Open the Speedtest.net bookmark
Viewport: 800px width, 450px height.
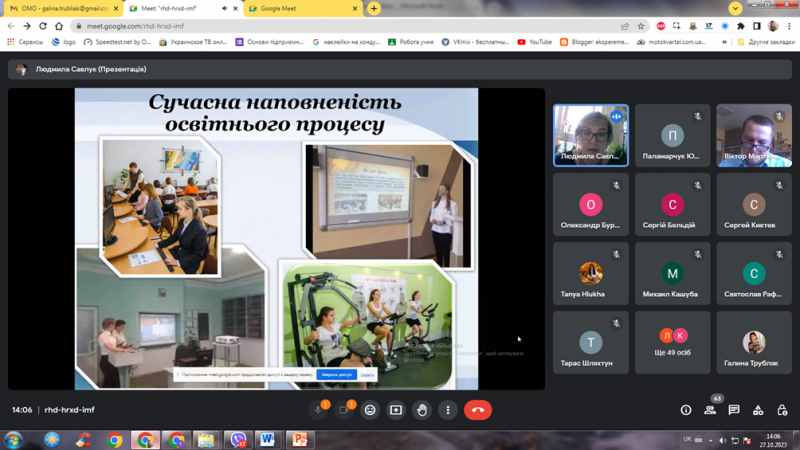pyautogui.click(x=117, y=42)
